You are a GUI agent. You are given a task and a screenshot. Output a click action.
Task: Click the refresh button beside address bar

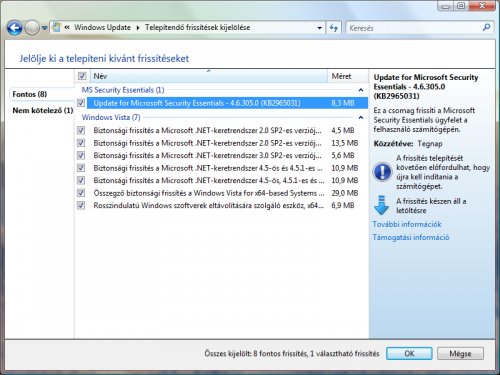[x=334, y=28]
